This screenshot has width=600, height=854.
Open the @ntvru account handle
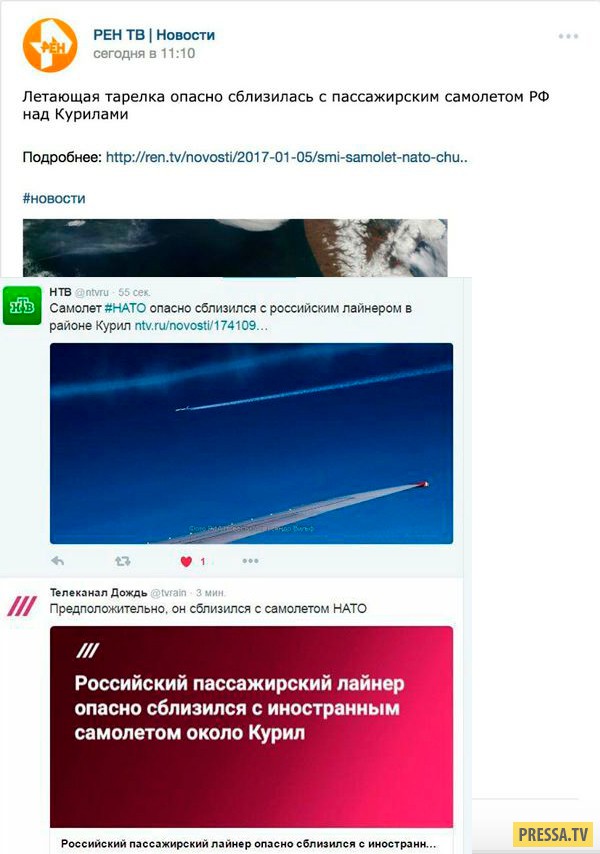pyautogui.click(x=91, y=292)
